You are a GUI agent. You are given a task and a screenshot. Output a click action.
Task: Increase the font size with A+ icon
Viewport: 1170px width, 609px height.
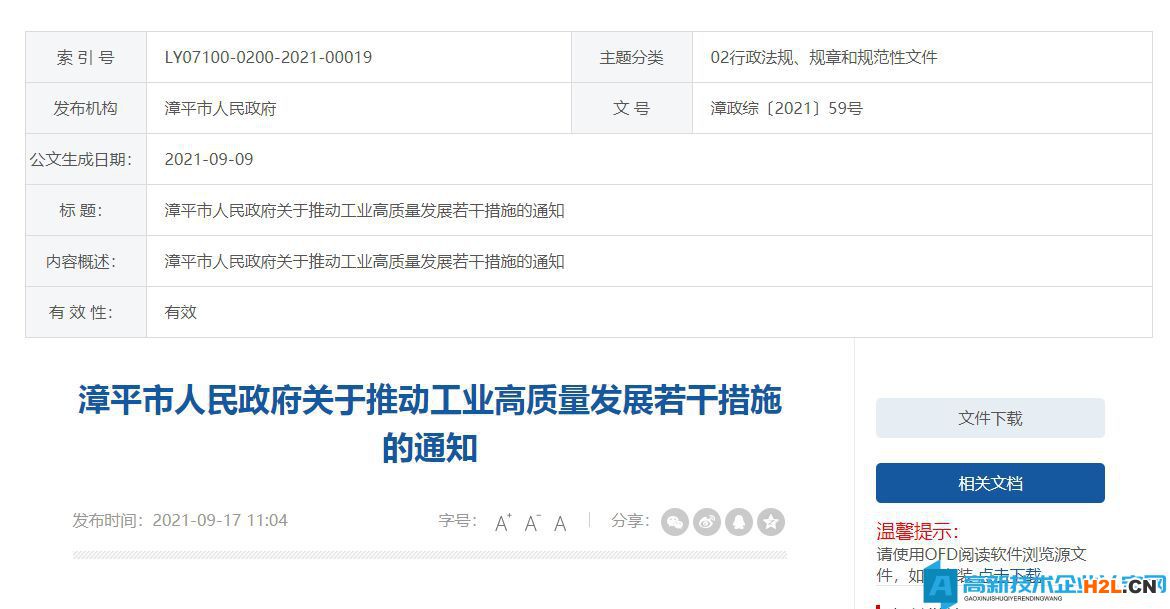502,521
